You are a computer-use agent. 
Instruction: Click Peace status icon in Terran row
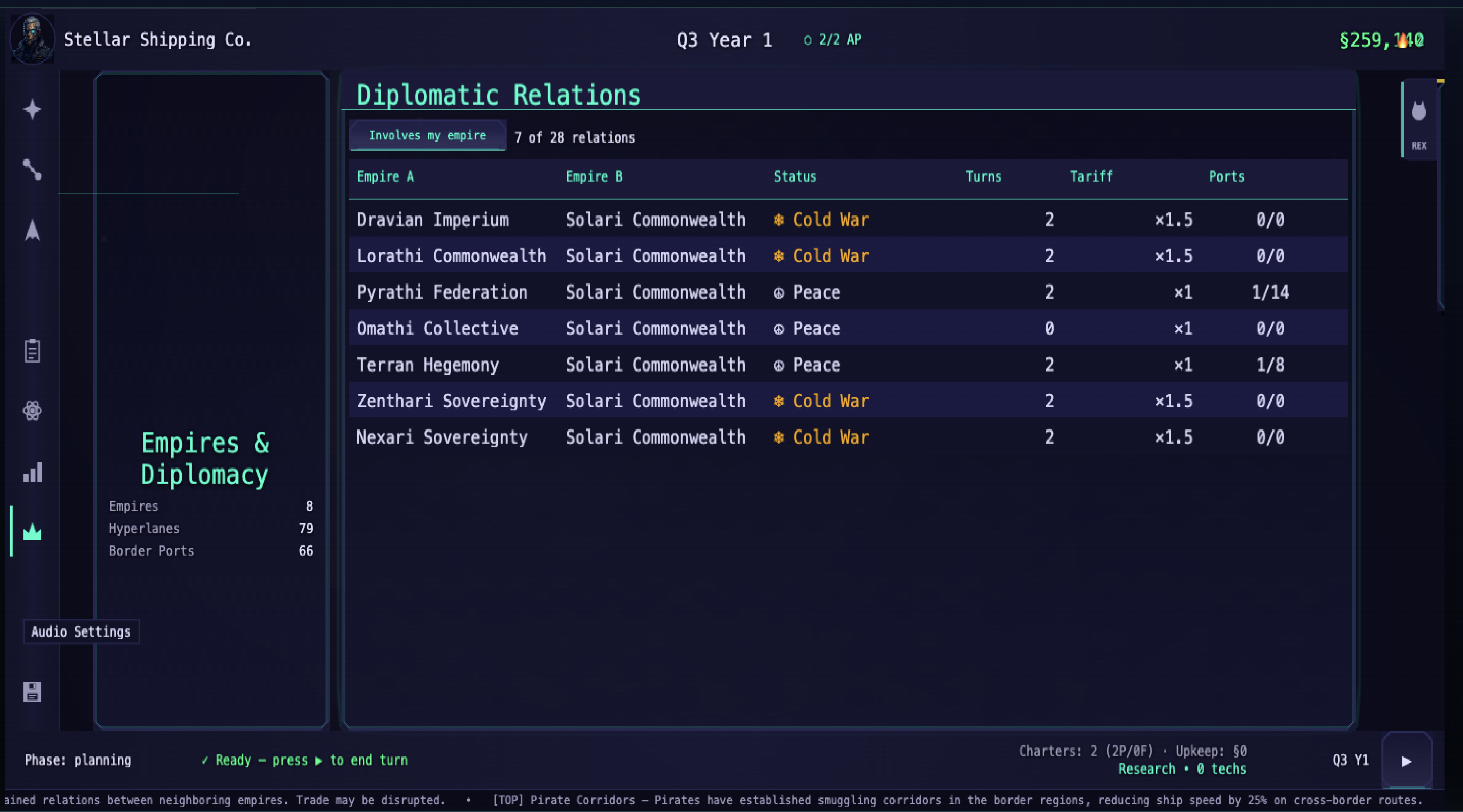click(779, 366)
